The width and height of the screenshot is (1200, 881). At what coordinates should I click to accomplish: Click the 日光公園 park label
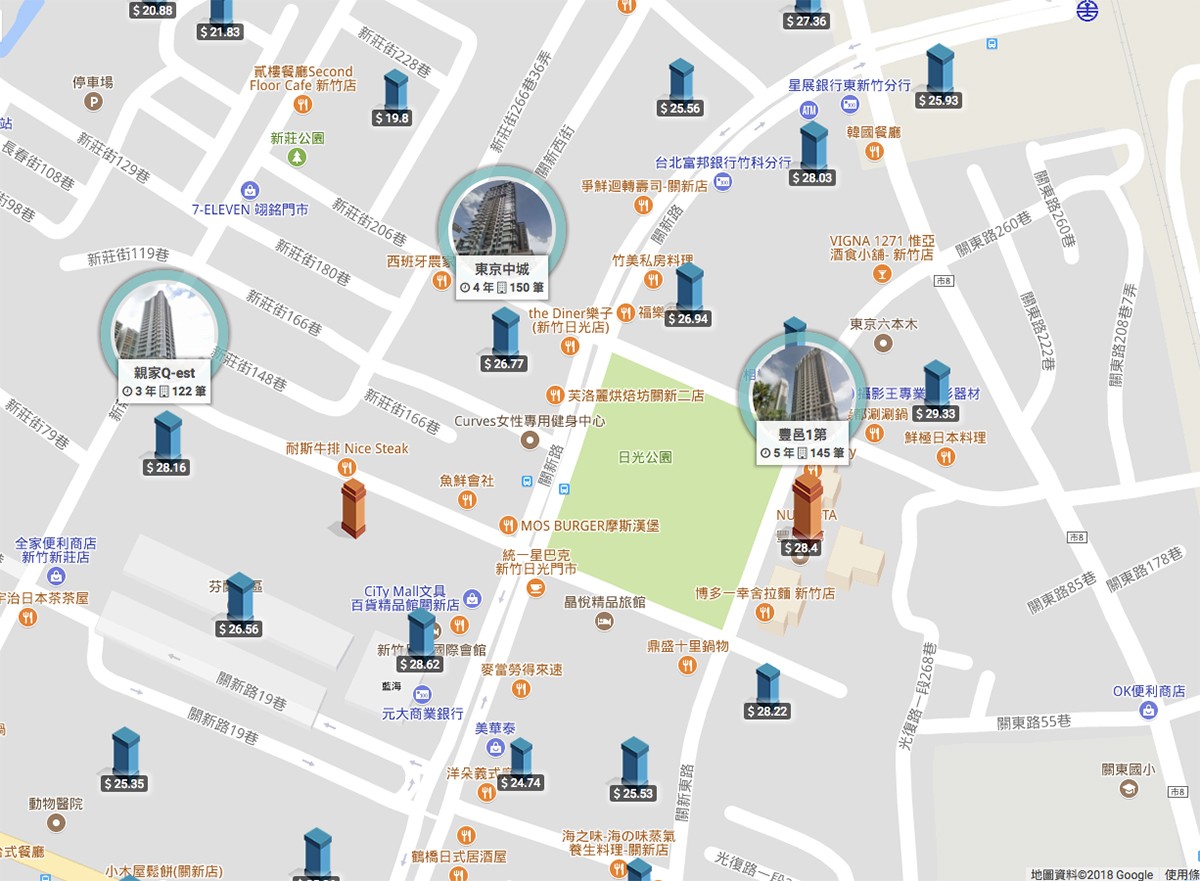[x=645, y=458]
